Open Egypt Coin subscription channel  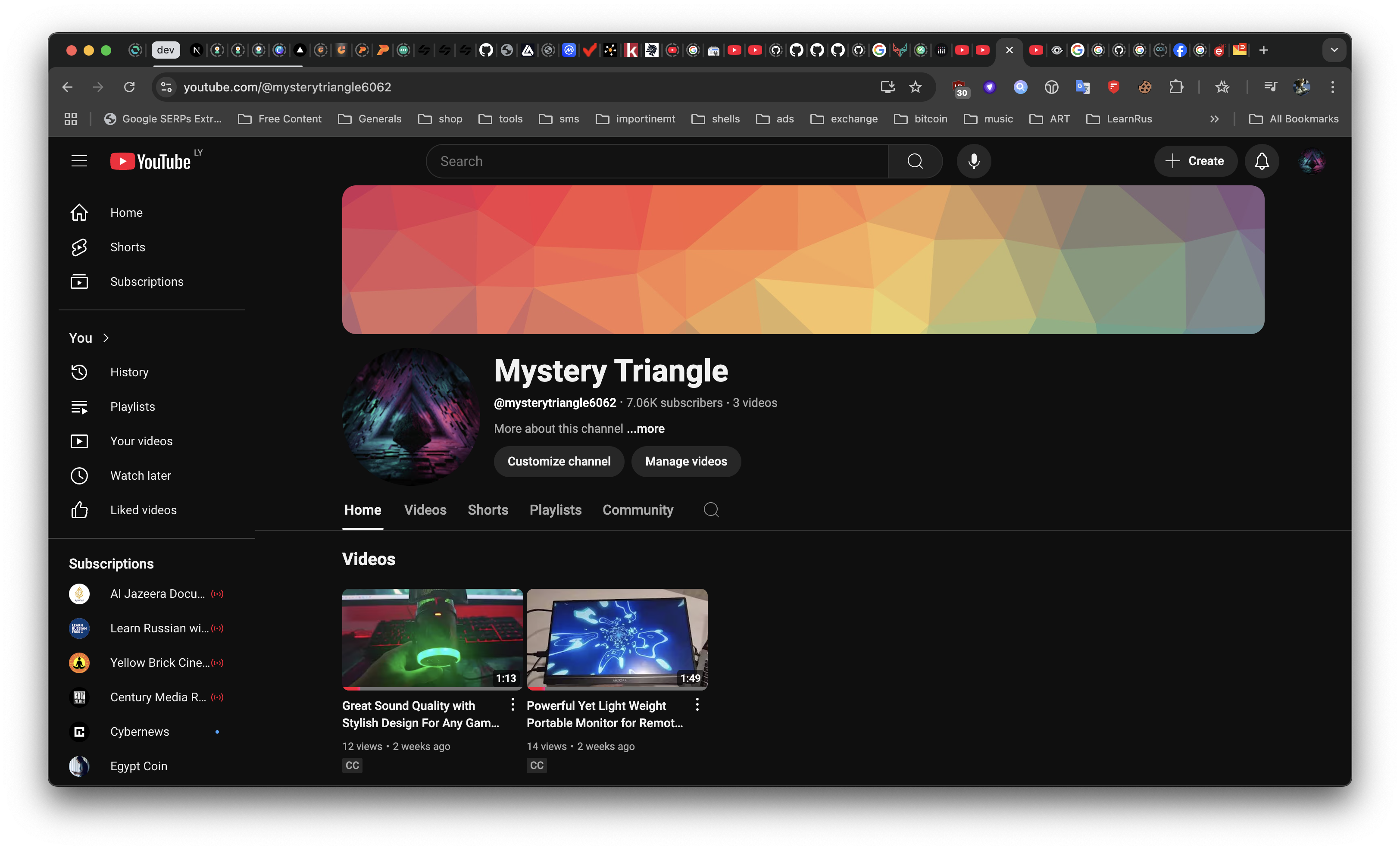pyautogui.click(x=151, y=766)
